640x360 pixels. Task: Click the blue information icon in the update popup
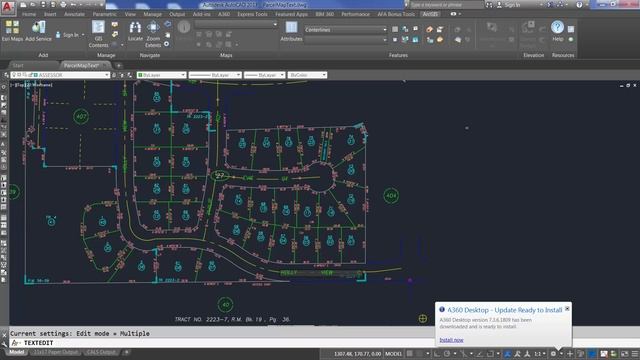click(442, 310)
